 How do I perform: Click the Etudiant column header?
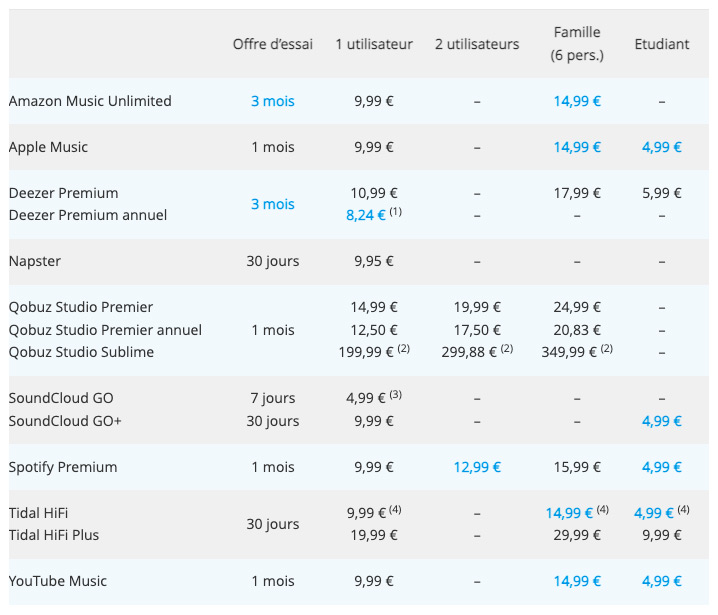(662, 44)
